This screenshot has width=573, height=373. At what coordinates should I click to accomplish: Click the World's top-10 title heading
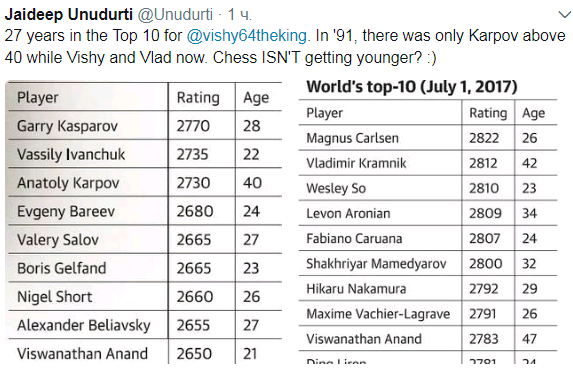pyautogui.click(x=412, y=87)
